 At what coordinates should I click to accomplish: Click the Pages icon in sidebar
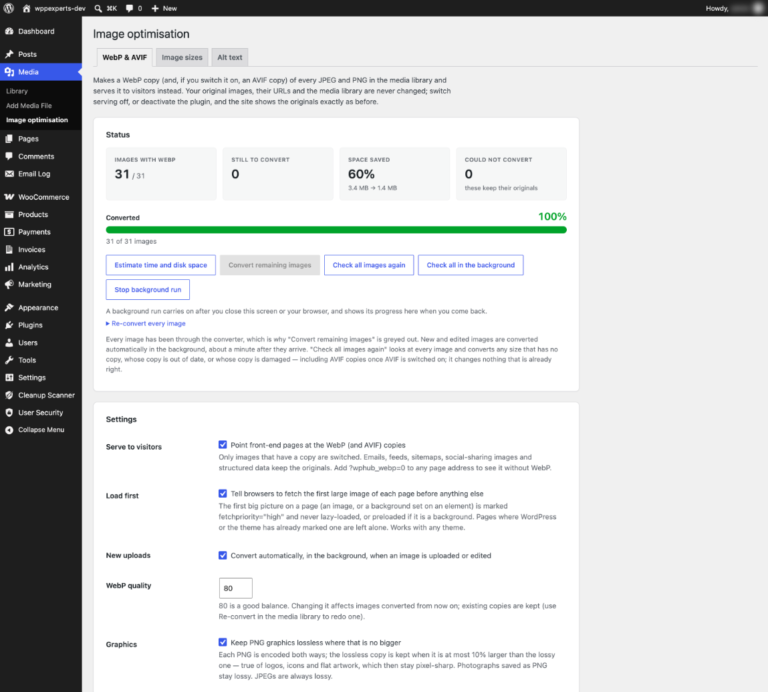pos(9,139)
